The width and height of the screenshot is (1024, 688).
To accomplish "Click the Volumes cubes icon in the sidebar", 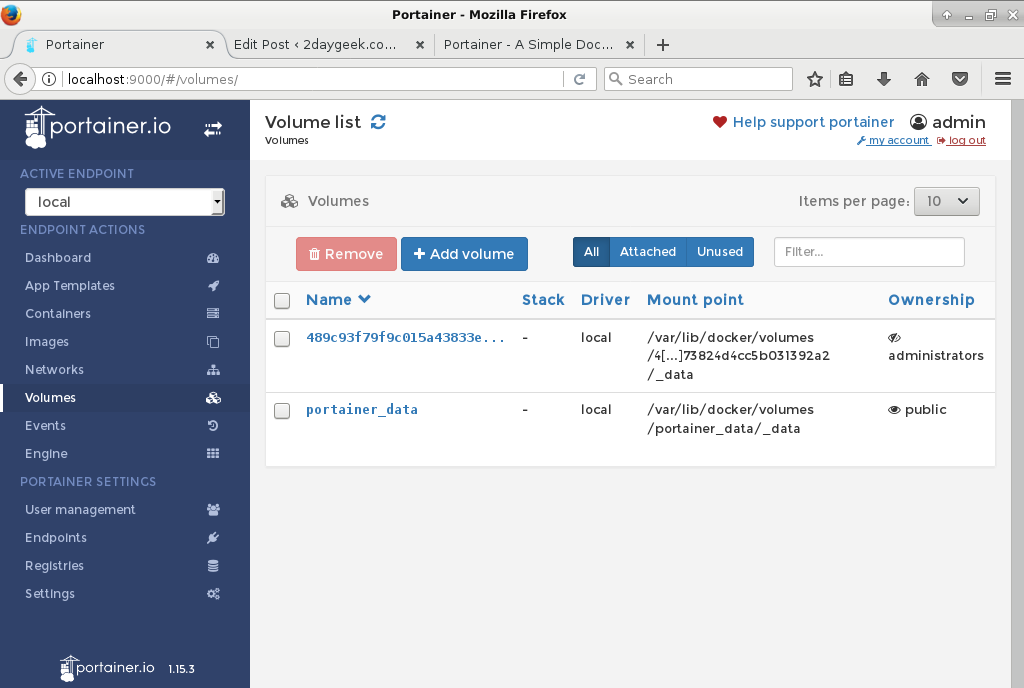I will point(213,398).
